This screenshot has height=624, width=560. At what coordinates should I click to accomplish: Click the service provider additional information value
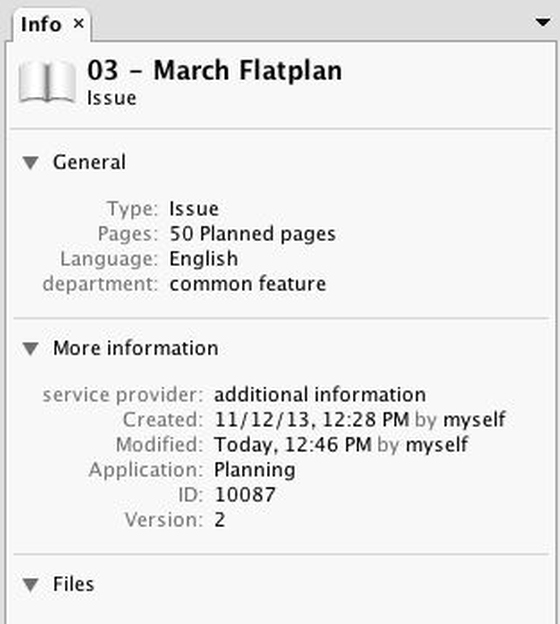click(x=320, y=395)
